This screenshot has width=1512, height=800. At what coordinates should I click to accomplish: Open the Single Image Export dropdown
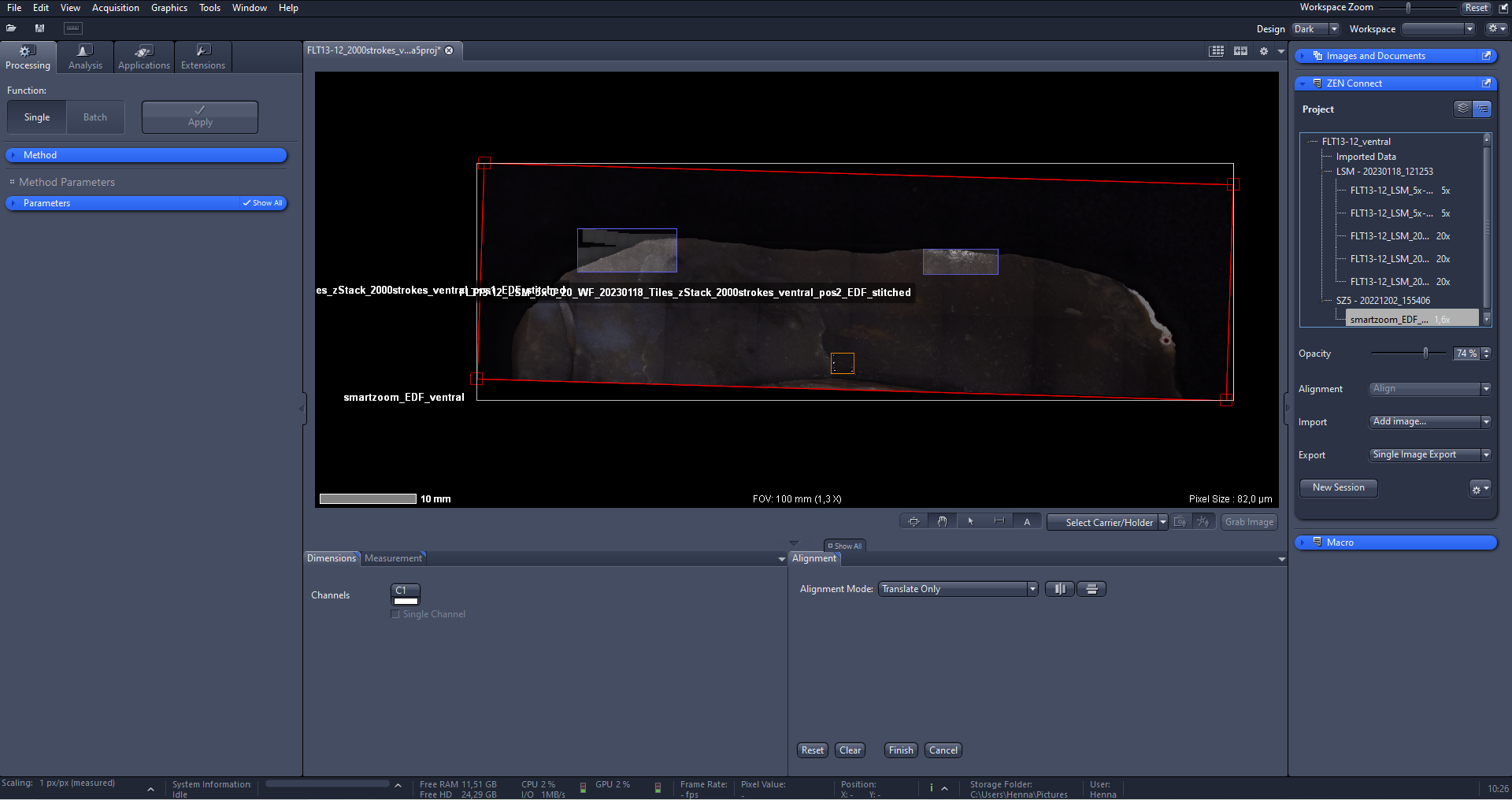[x=1430, y=454]
